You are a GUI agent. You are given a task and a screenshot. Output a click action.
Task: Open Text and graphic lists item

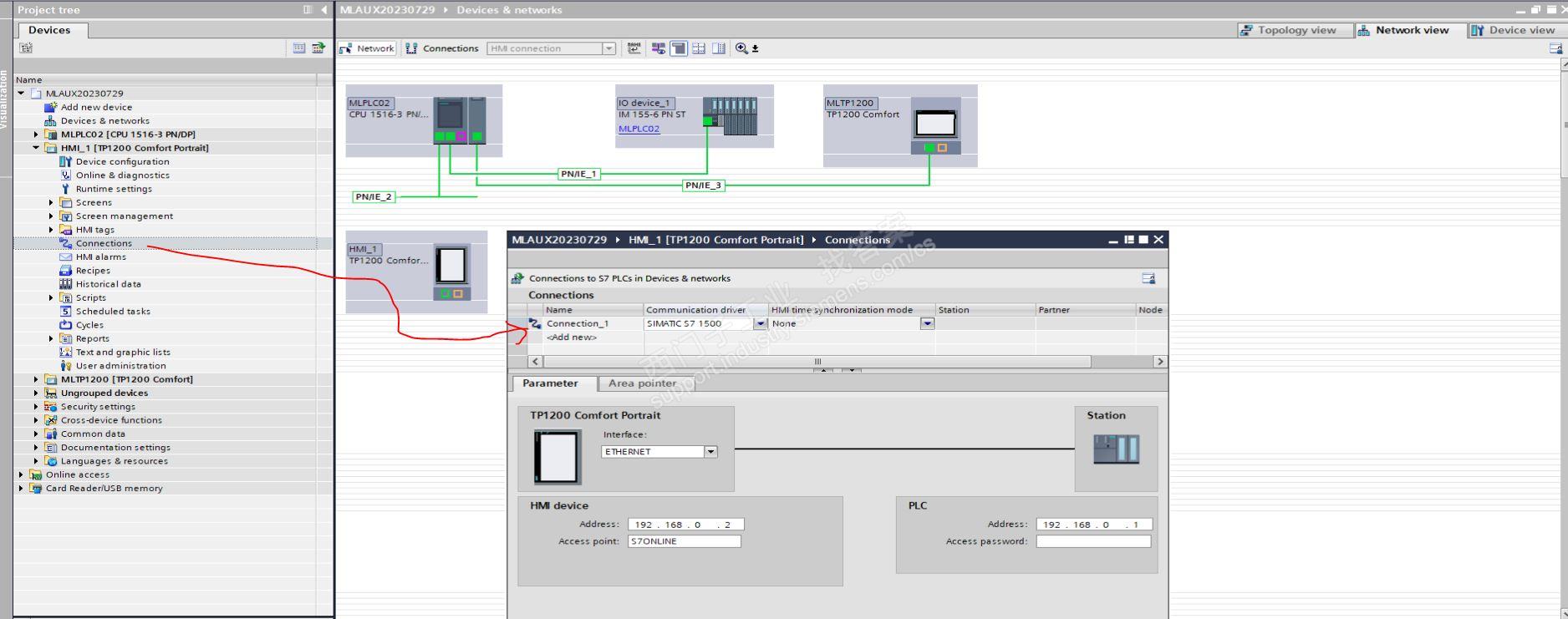click(x=123, y=353)
